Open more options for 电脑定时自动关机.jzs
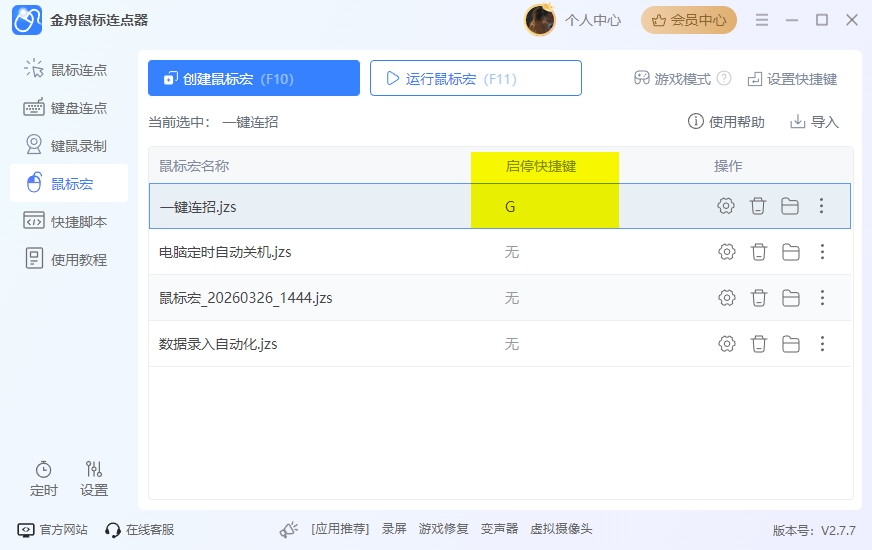This screenshot has height=550, width=872. coord(823,252)
